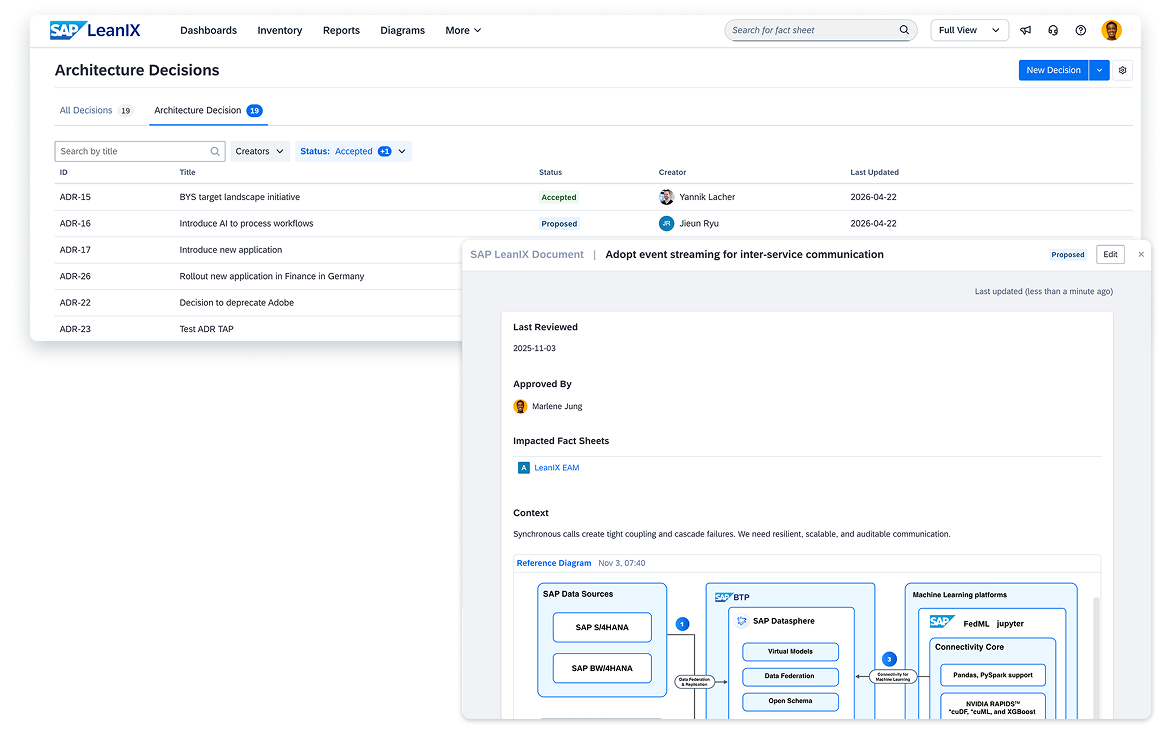1170x736 pixels.
Task: Open the announcements megaphone icon
Action: [1025, 30]
